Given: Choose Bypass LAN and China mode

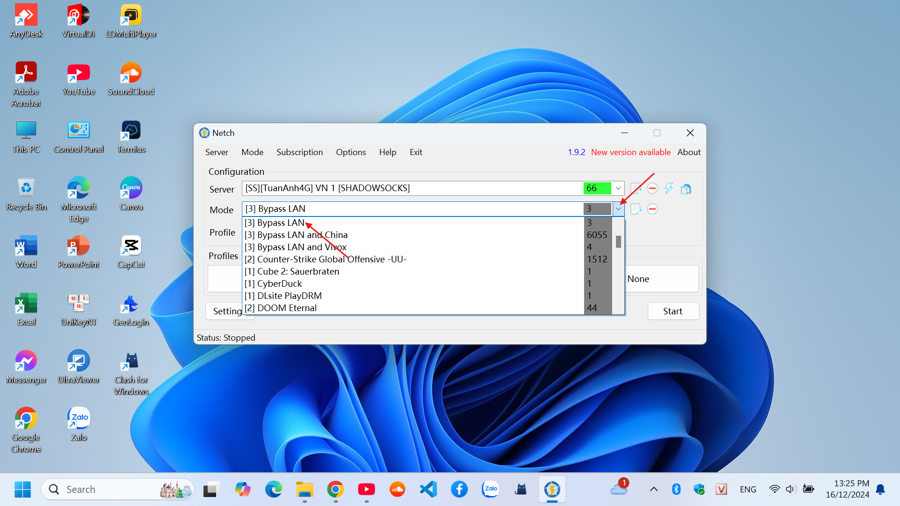Looking at the screenshot, I should click(x=296, y=235).
